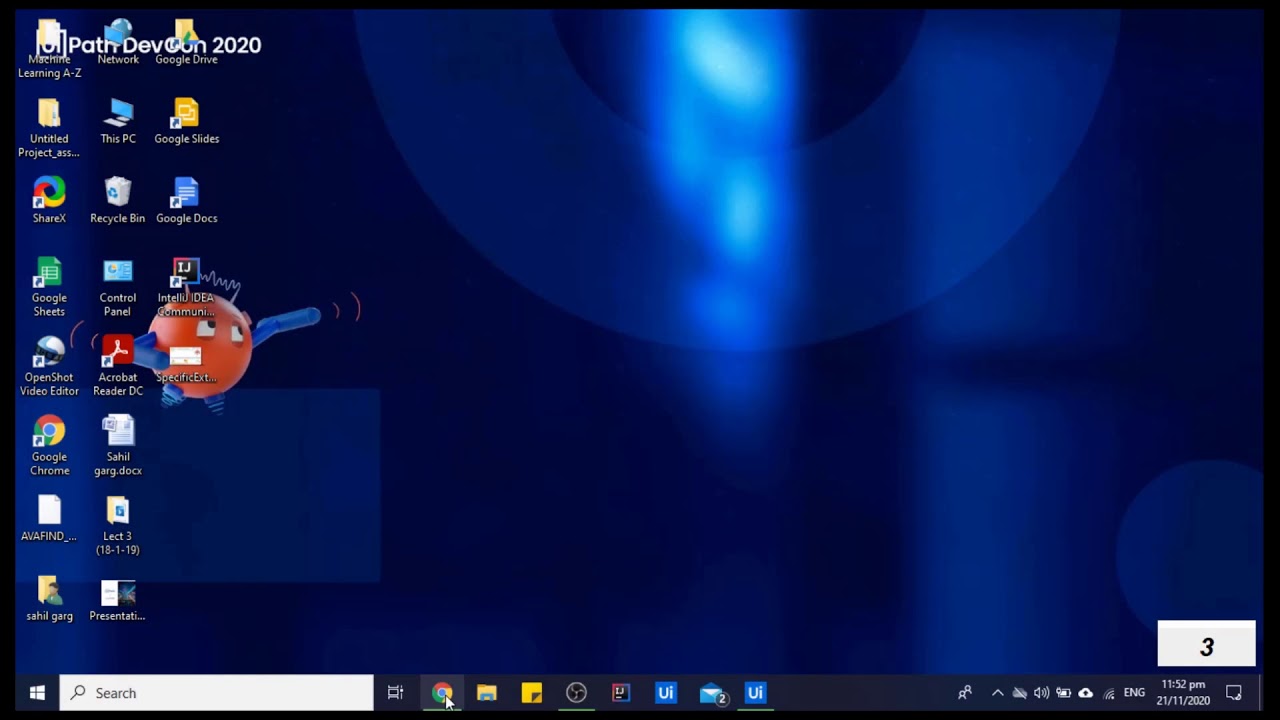Image resolution: width=1280 pixels, height=720 pixels.
Task: Select the Untitled Project folder on desktop
Action: click(x=49, y=129)
